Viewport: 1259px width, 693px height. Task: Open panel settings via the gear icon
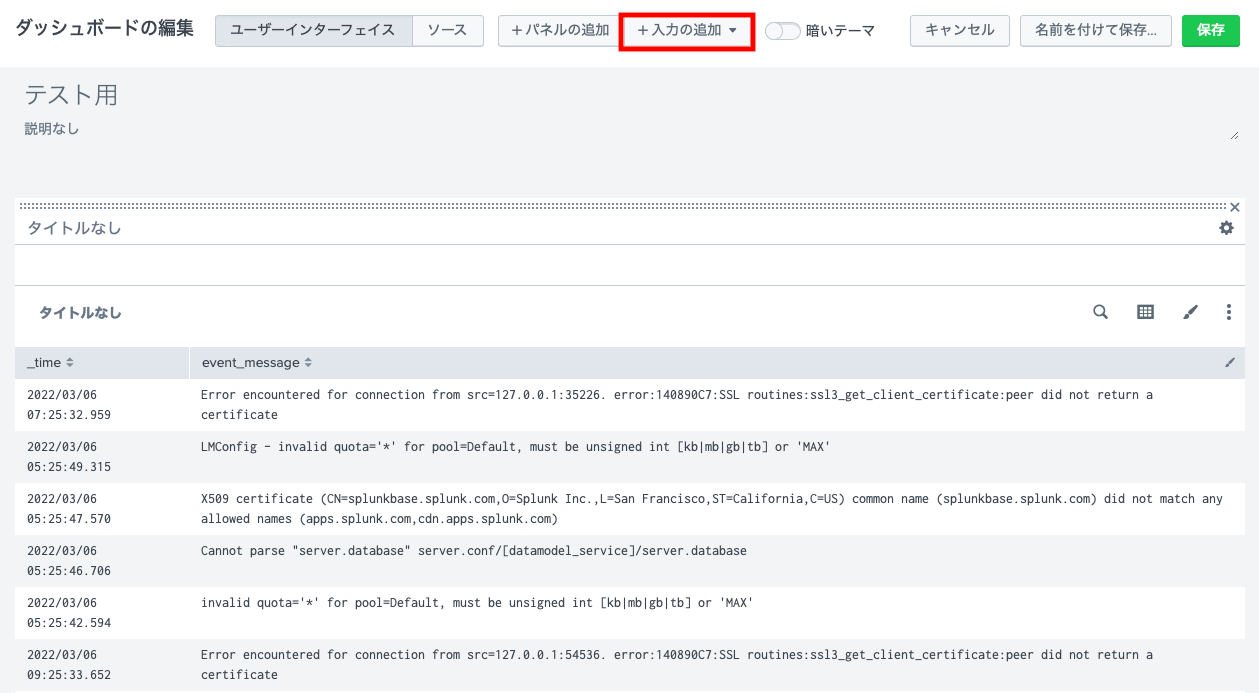click(x=1226, y=228)
